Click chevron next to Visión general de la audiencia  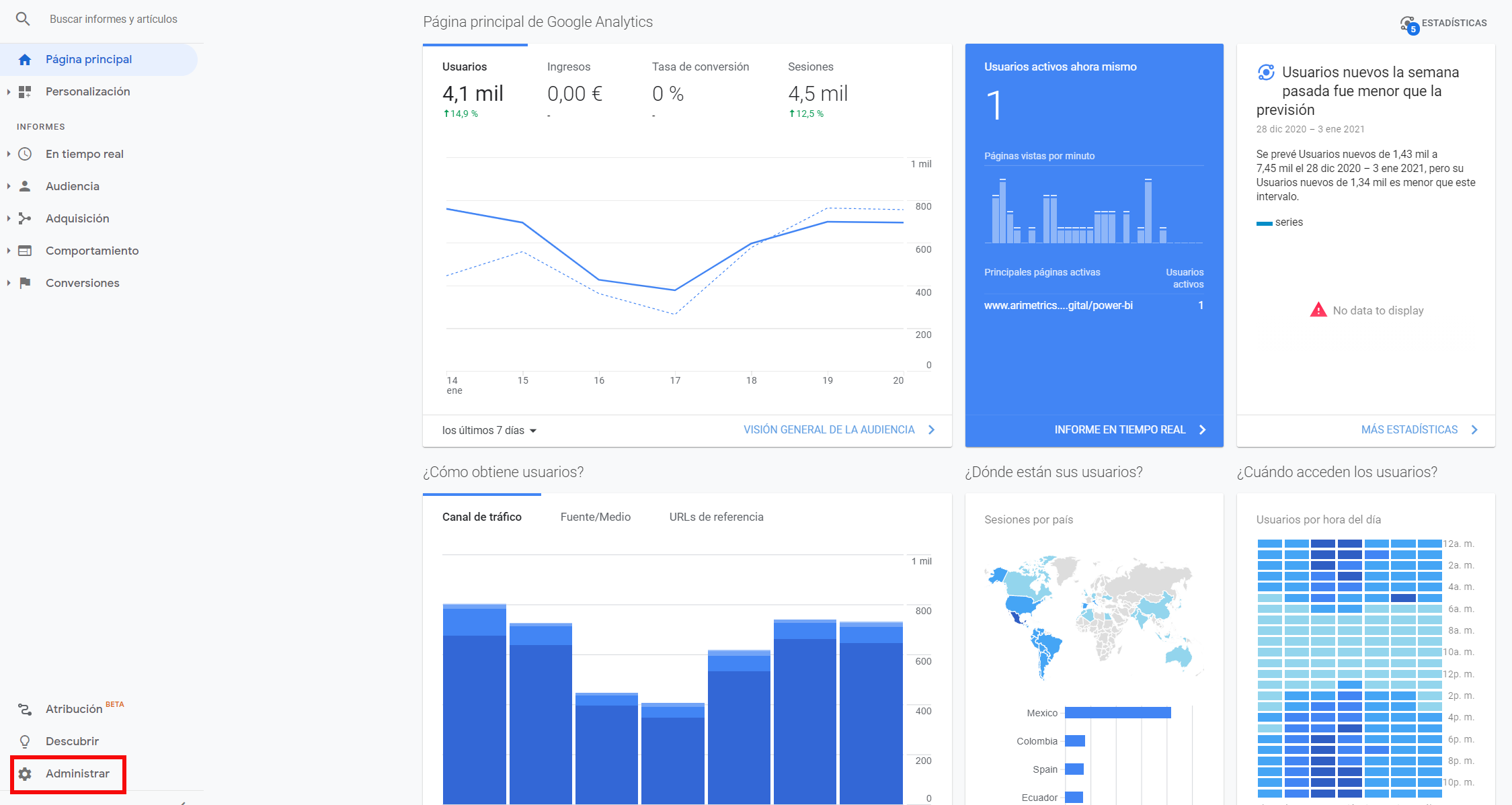click(x=932, y=429)
